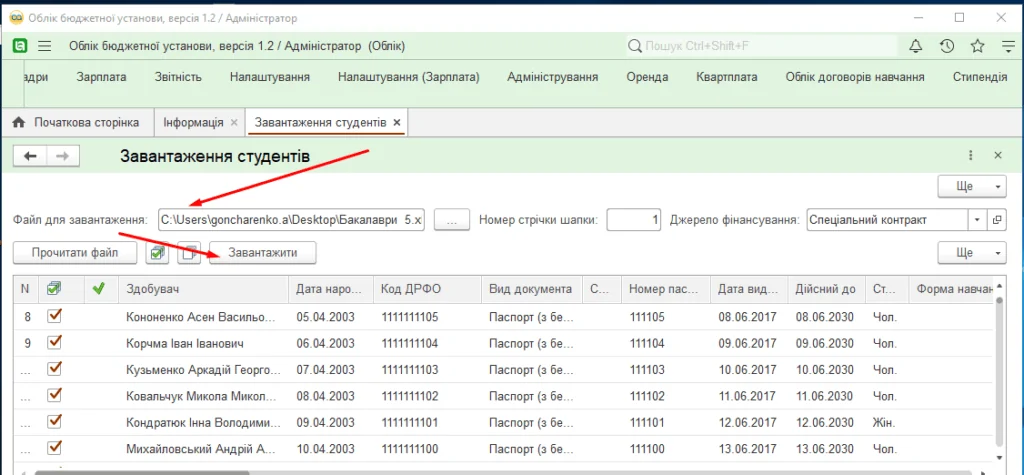Check all rows toolbar icon
Screen dimensions: 1024x475
(157, 254)
